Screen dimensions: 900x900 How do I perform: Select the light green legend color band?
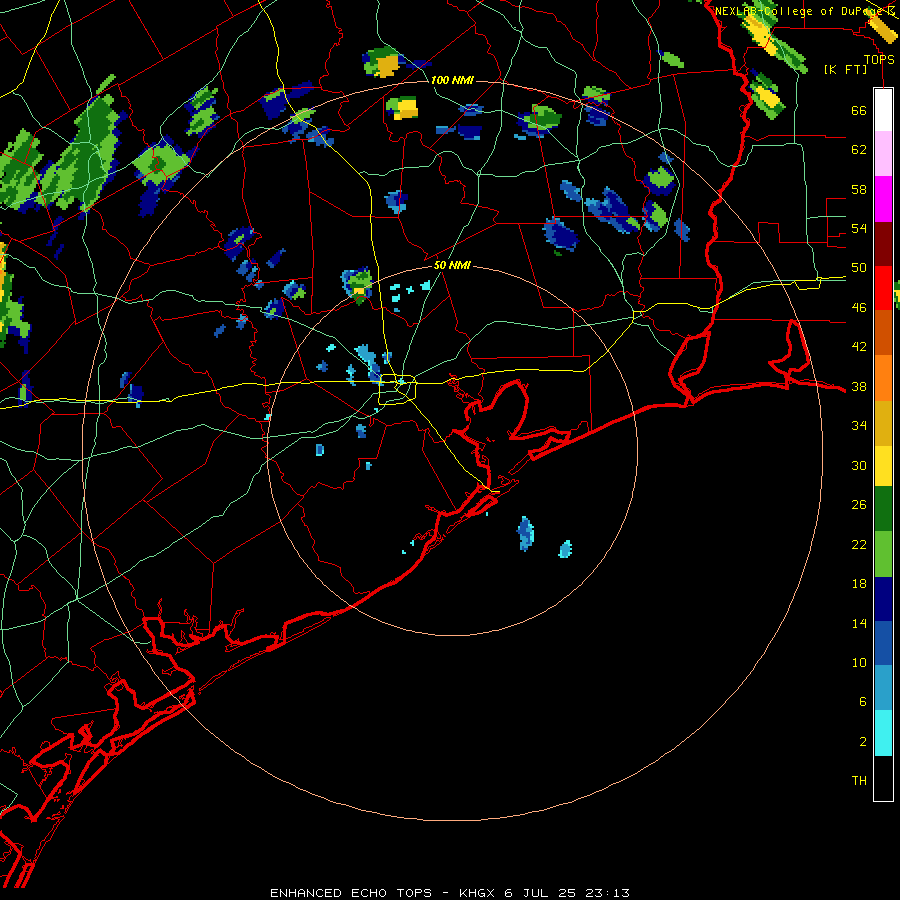click(x=883, y=554)
